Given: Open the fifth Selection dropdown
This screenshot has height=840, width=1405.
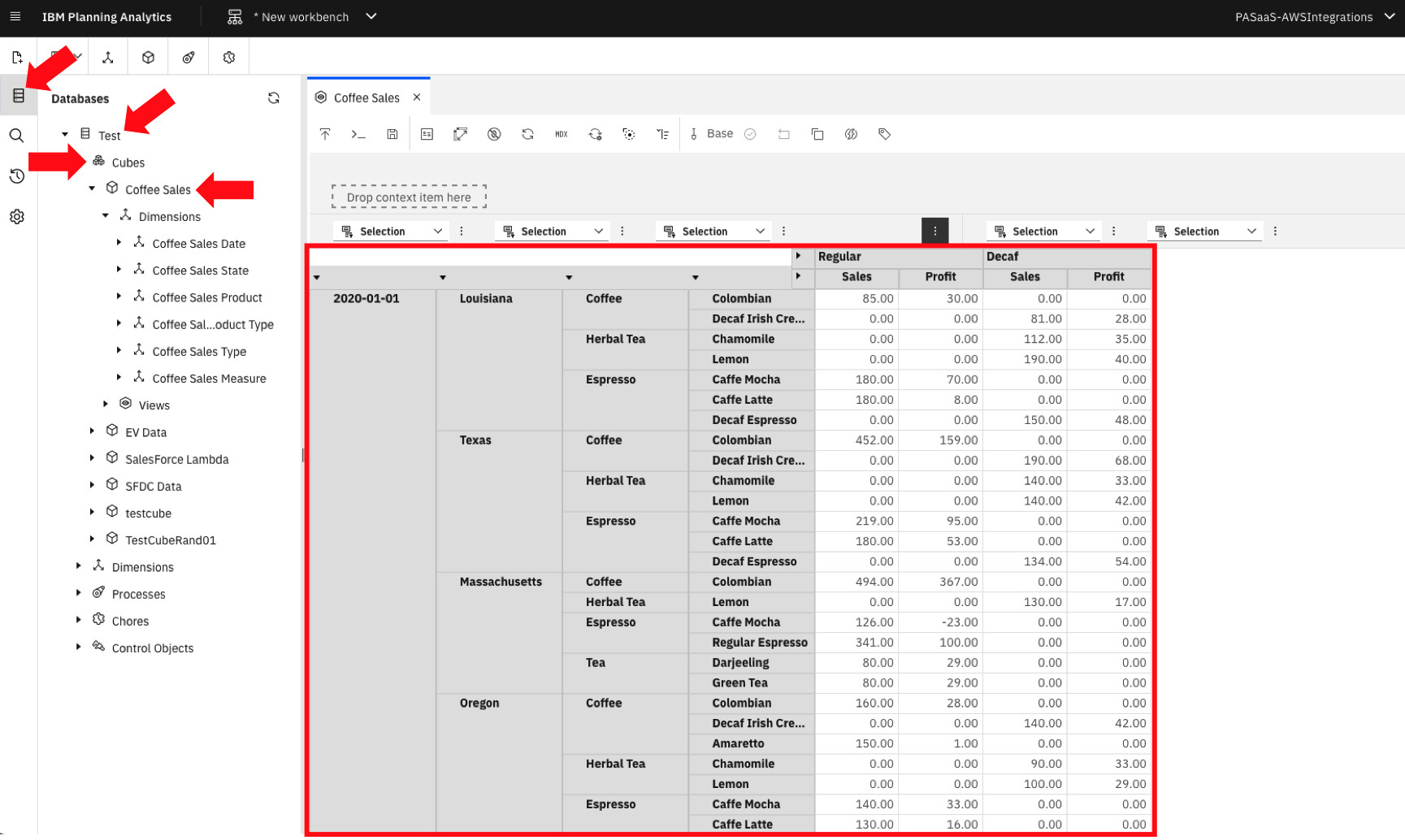Looking at the screenshot, I should pyautogui.click(x=1205, y=232).
